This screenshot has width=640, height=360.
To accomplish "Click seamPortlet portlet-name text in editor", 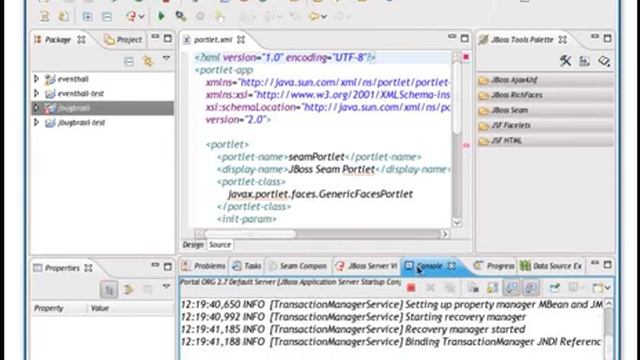I will point(316,157).
